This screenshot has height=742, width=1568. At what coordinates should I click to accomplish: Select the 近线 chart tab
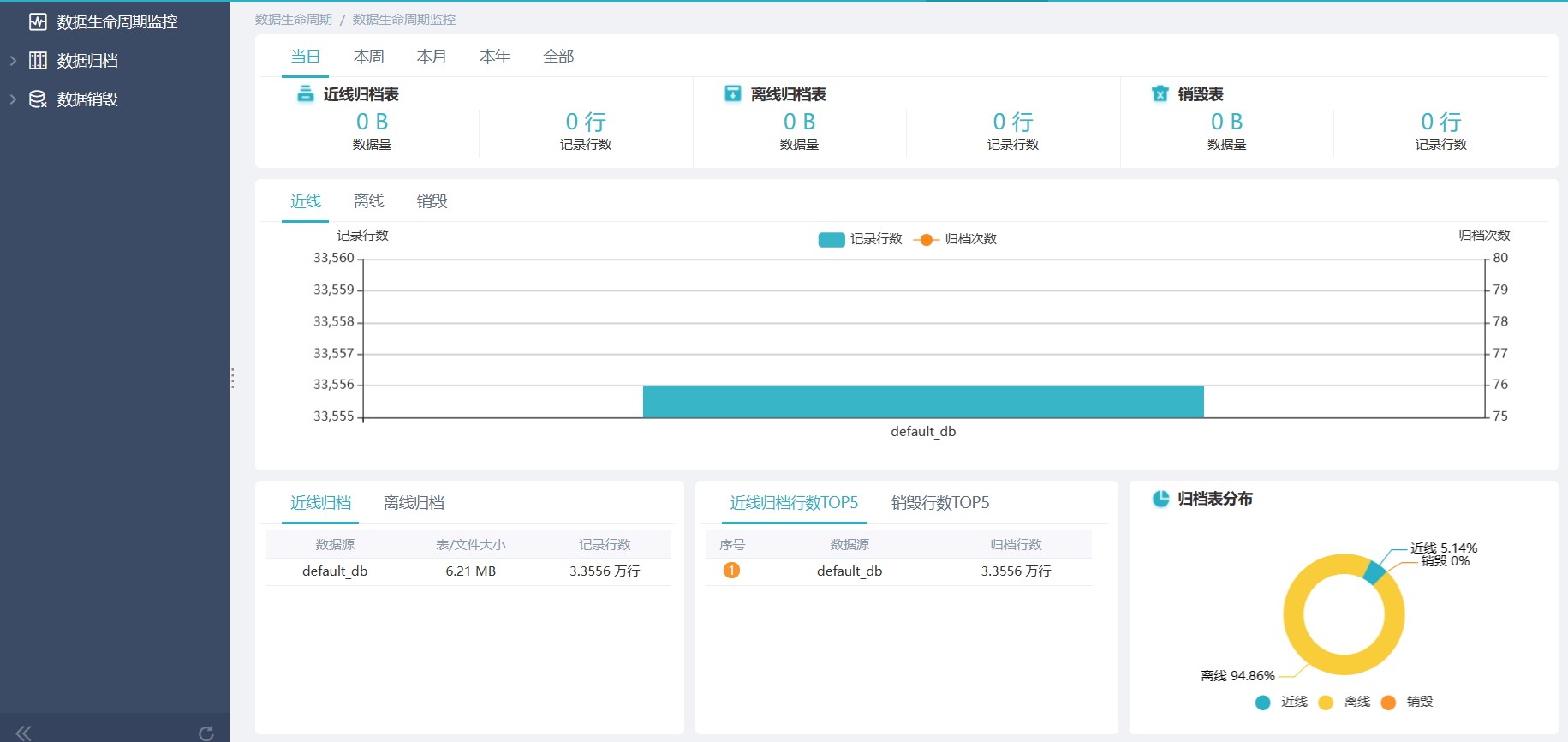[306, 200]
